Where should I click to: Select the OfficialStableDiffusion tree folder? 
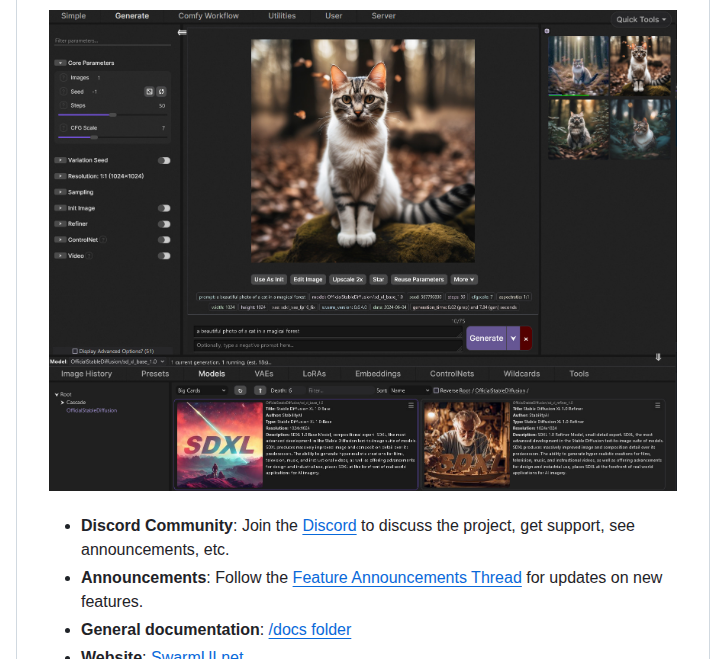(x=91, y=410)
